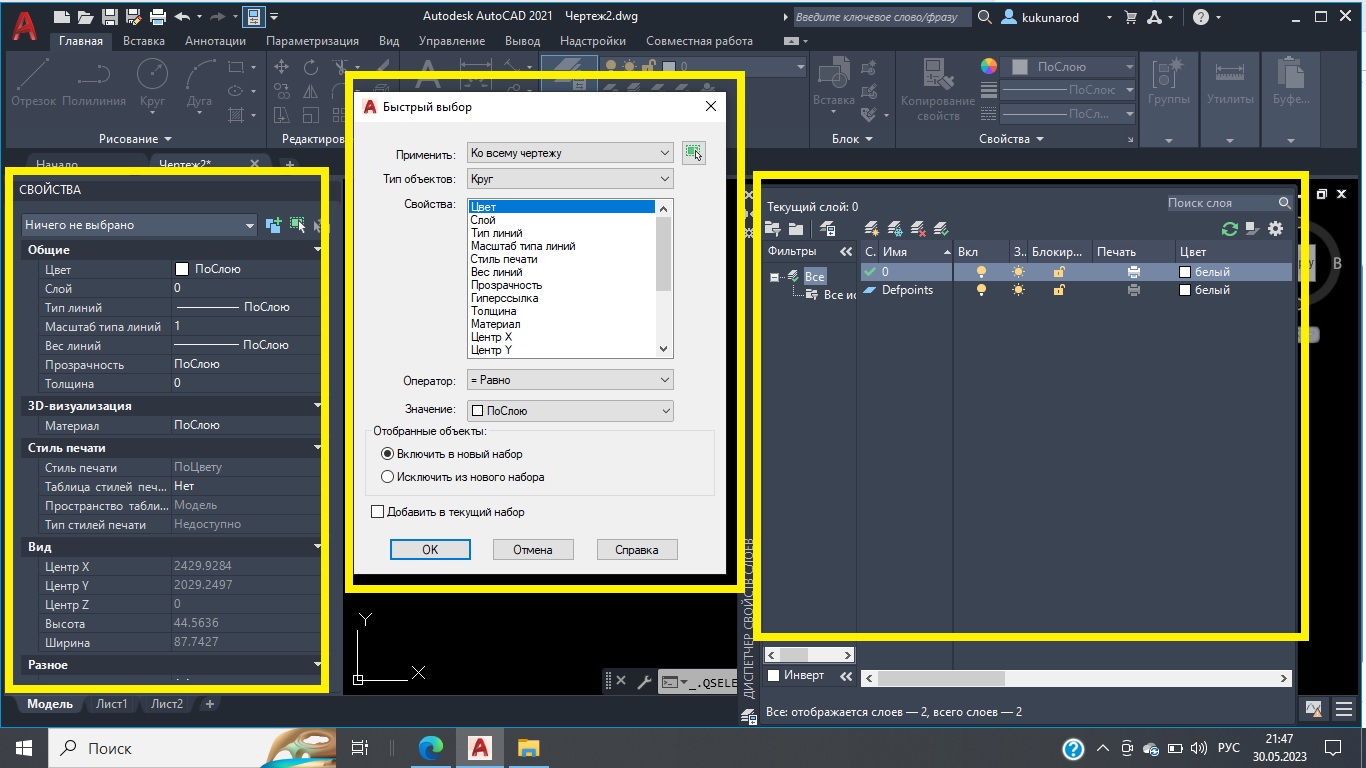This screenshot has height=768, width=1366.
Task: Click the Отмена button
Action: (533, 549)
